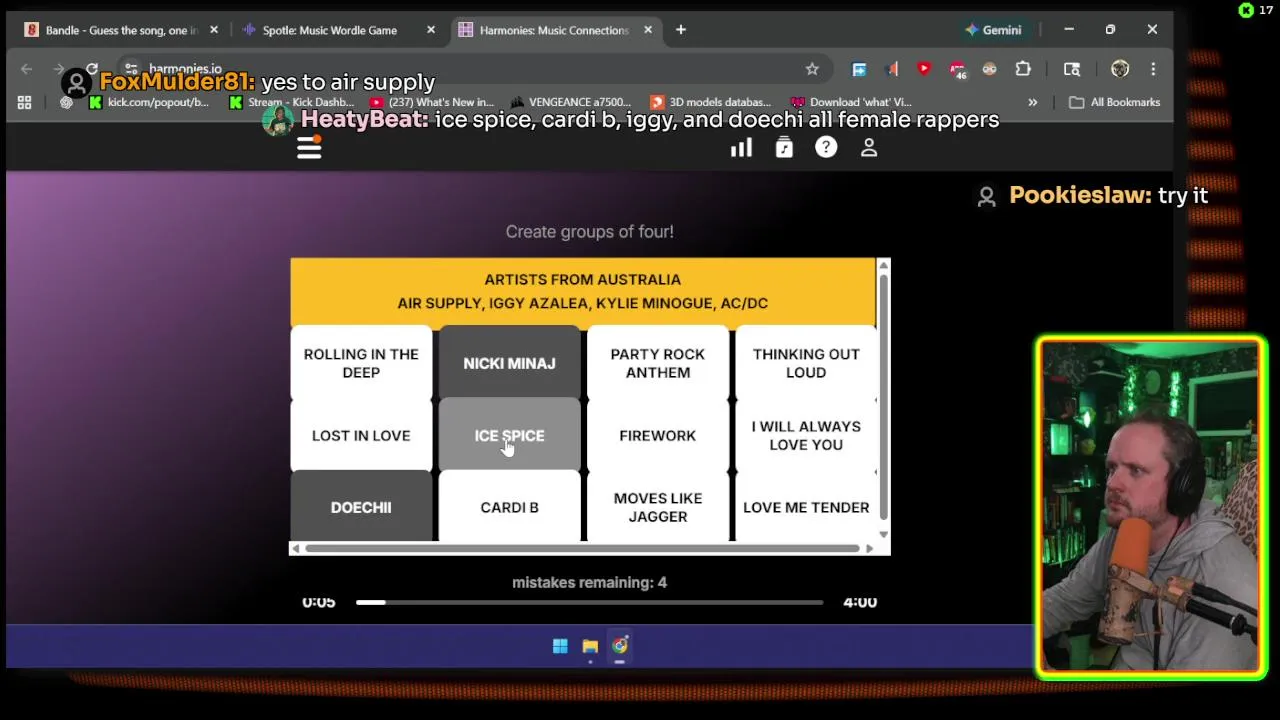Bookmark this page with the star icon
Screen dimensions: 1280x720
(812, 69)
